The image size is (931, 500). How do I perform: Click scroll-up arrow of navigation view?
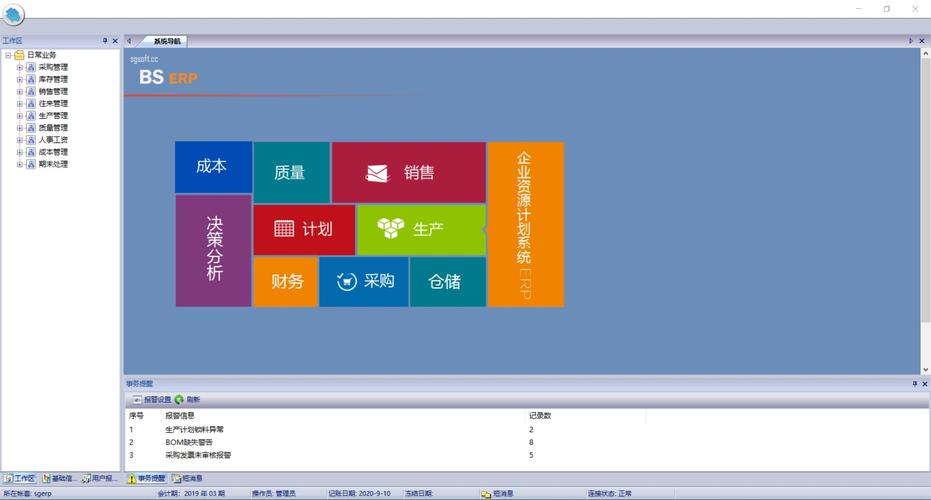(925, 53)
